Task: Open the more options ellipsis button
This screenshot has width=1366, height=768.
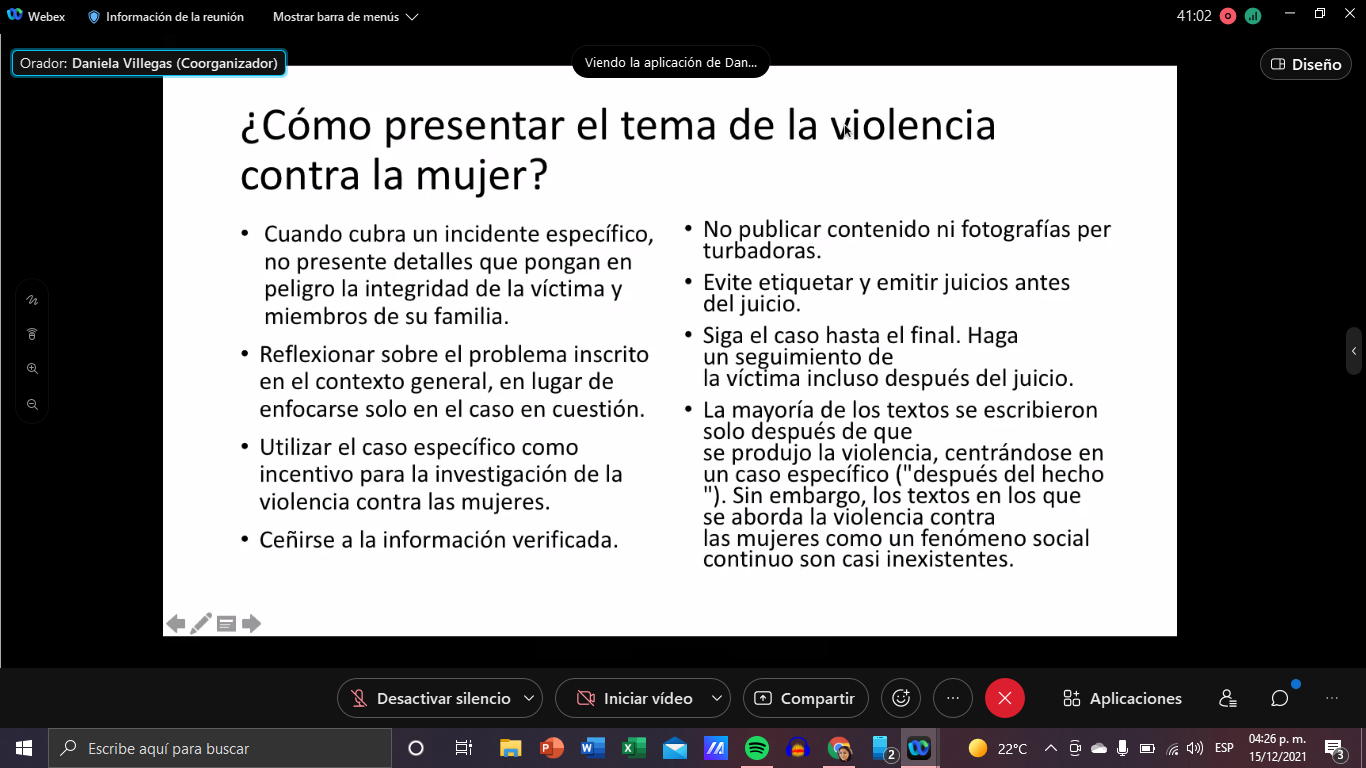Action: [953, 698]
